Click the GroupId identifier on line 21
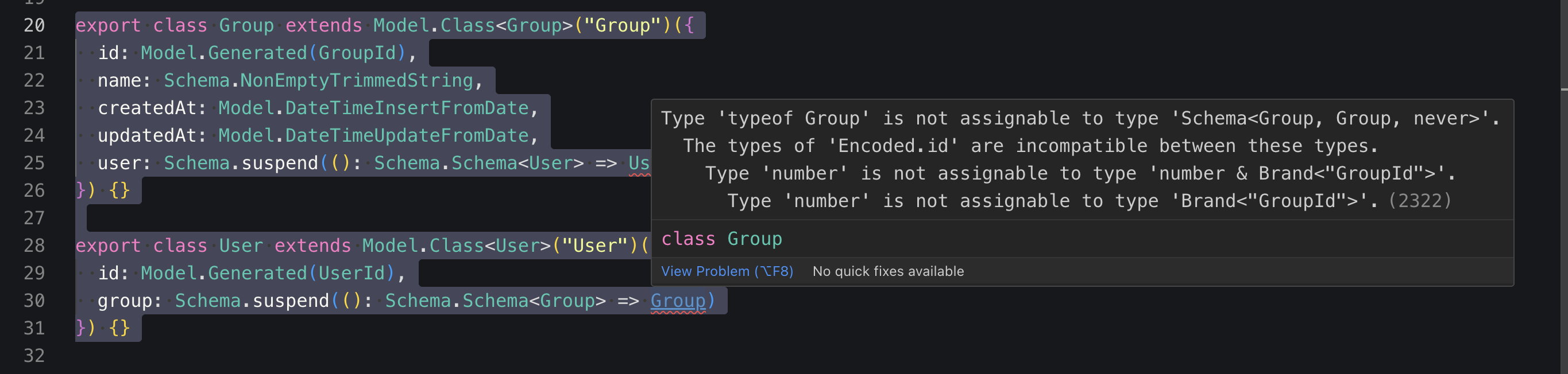This screenshot has width=1568, height=374. [x=357, y=53]
